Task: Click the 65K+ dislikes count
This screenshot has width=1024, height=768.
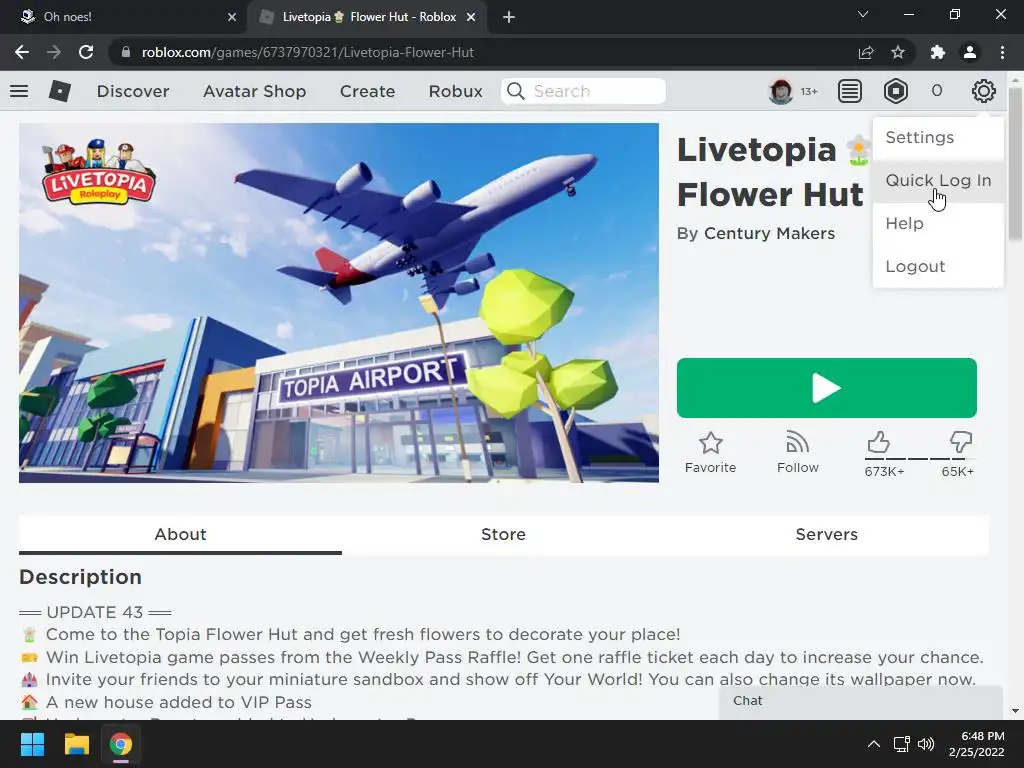Action: point(957,472)
